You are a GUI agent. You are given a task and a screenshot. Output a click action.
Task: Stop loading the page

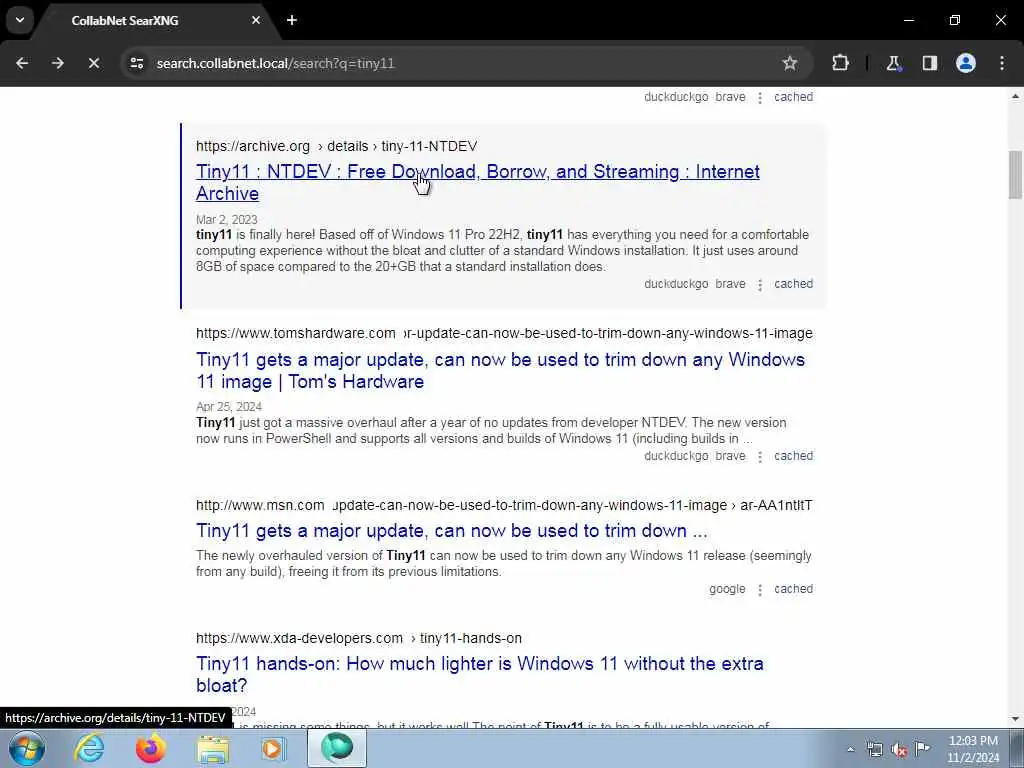pos(94,63)
